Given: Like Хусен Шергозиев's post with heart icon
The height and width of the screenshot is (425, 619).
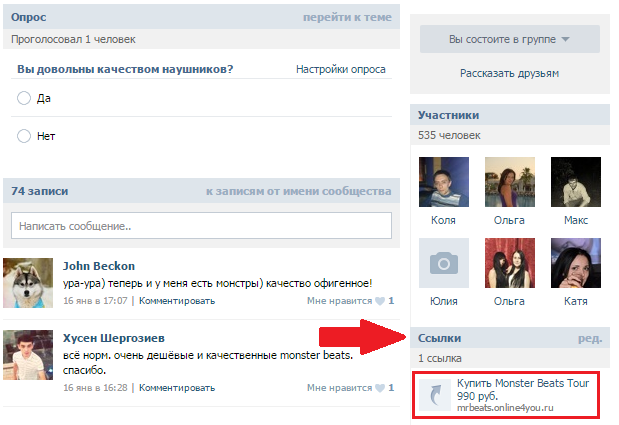Looking at the screenshot, I should (x=380, y=388).
